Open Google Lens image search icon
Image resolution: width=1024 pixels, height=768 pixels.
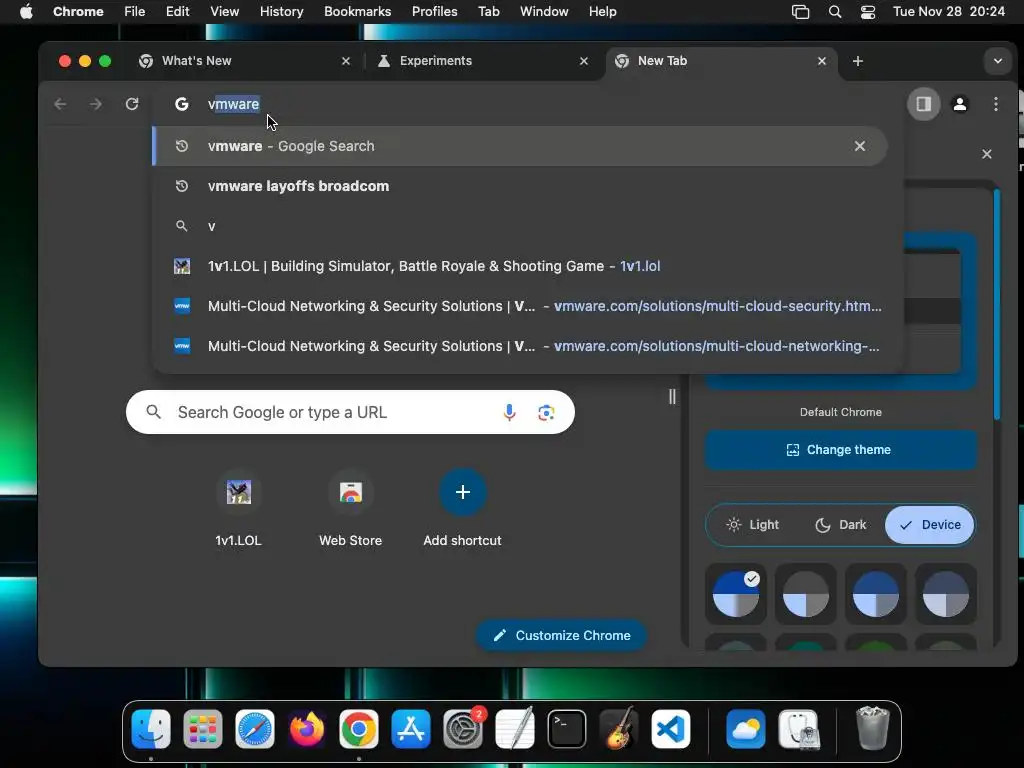[546, 412]
